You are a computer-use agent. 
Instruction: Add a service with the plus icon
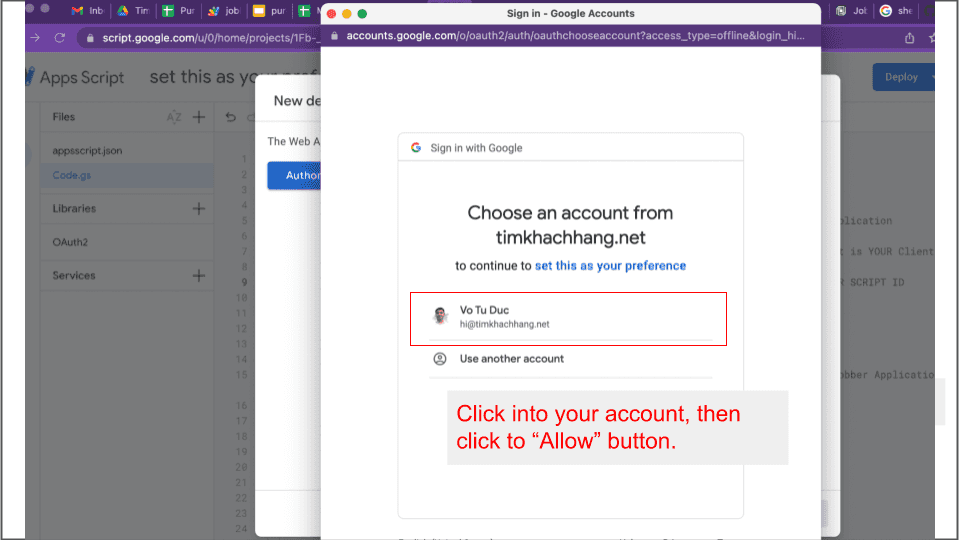pos(199,276)
